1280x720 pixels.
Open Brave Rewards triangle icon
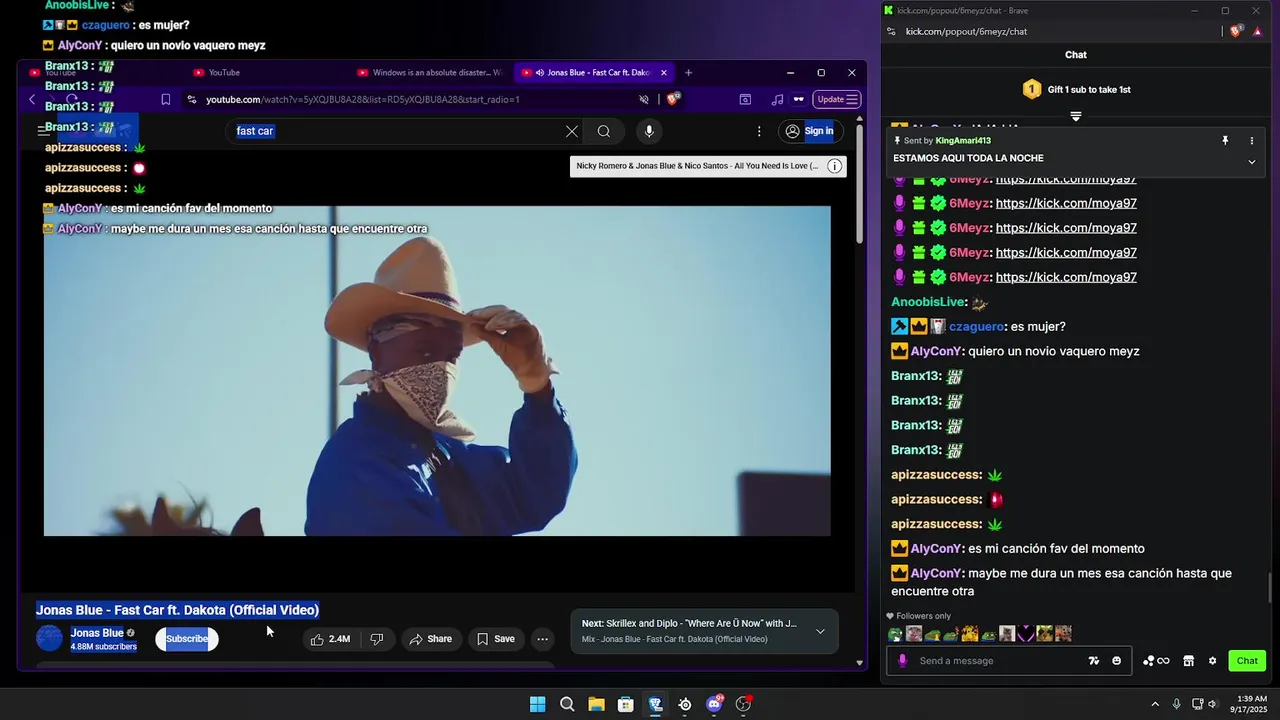click(1258, 31)
